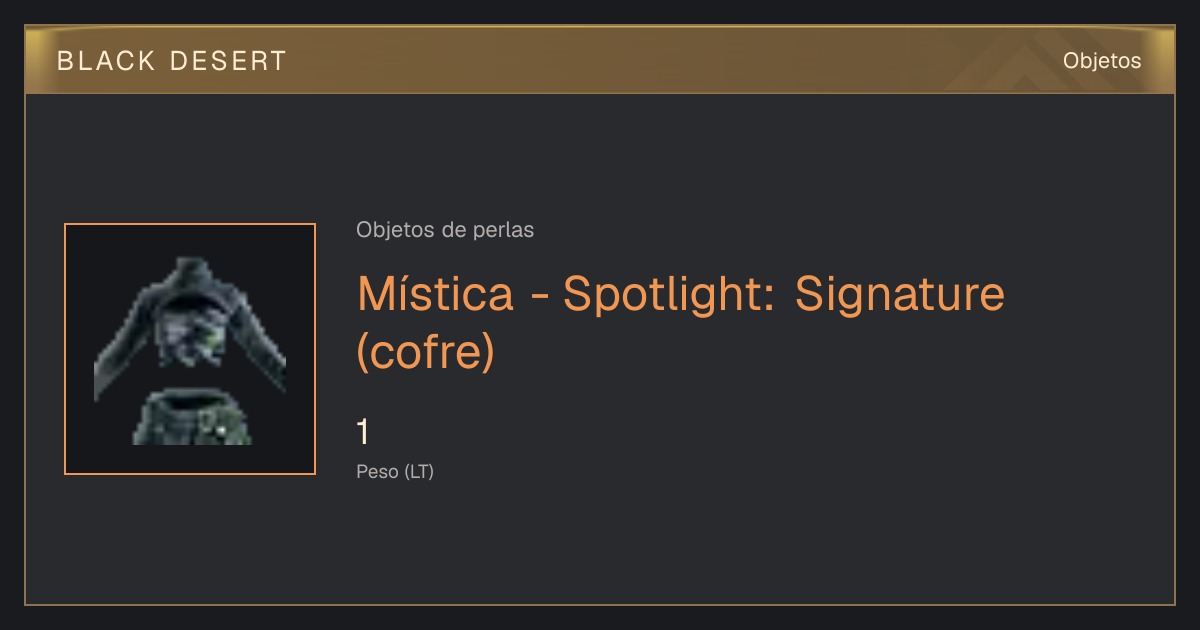The image size is (1200, 630).
Task: Click the skirt piece in item icon
Action: tap(192, 418)
